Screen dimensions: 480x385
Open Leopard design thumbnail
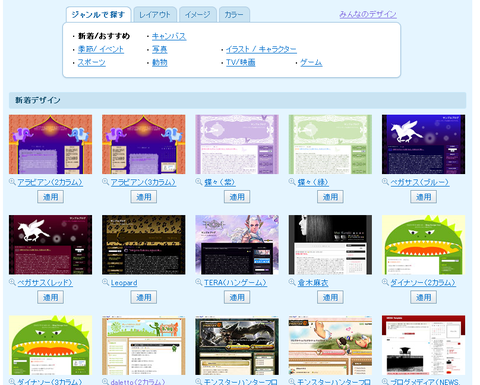click(144, 245)
